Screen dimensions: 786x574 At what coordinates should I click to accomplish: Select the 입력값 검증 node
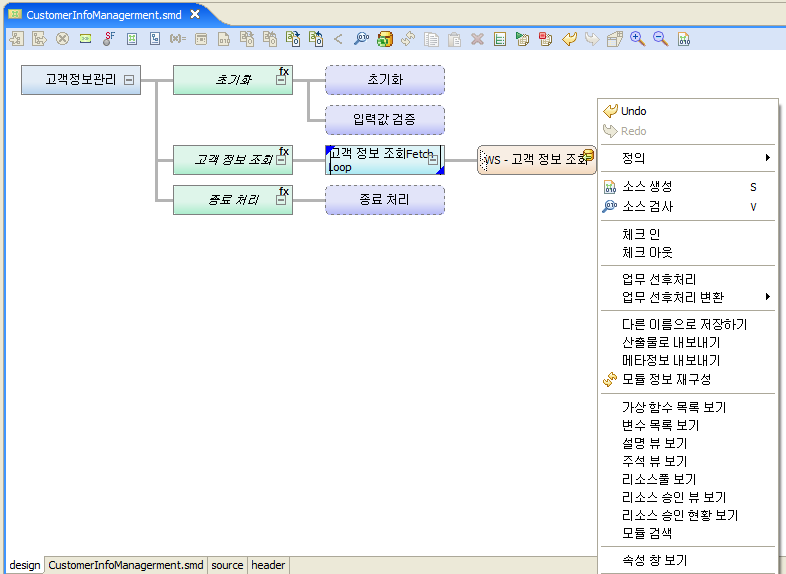coord(384,120)
